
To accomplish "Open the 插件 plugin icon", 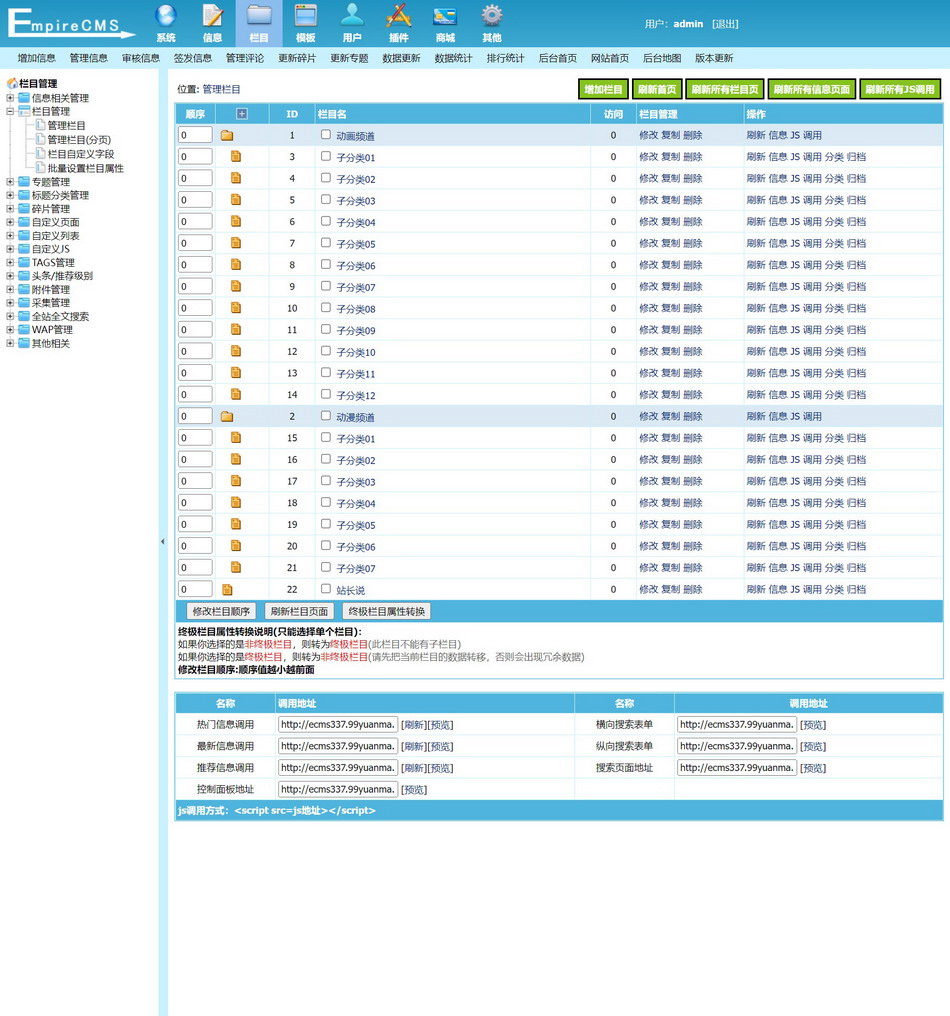I will 399,15.
